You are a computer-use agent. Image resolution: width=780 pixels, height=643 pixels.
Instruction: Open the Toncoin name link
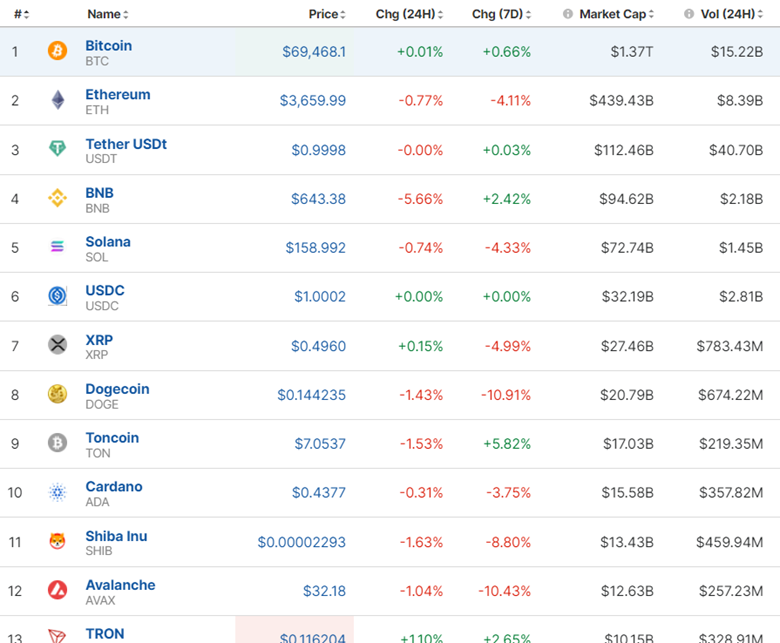coord(112,437)
